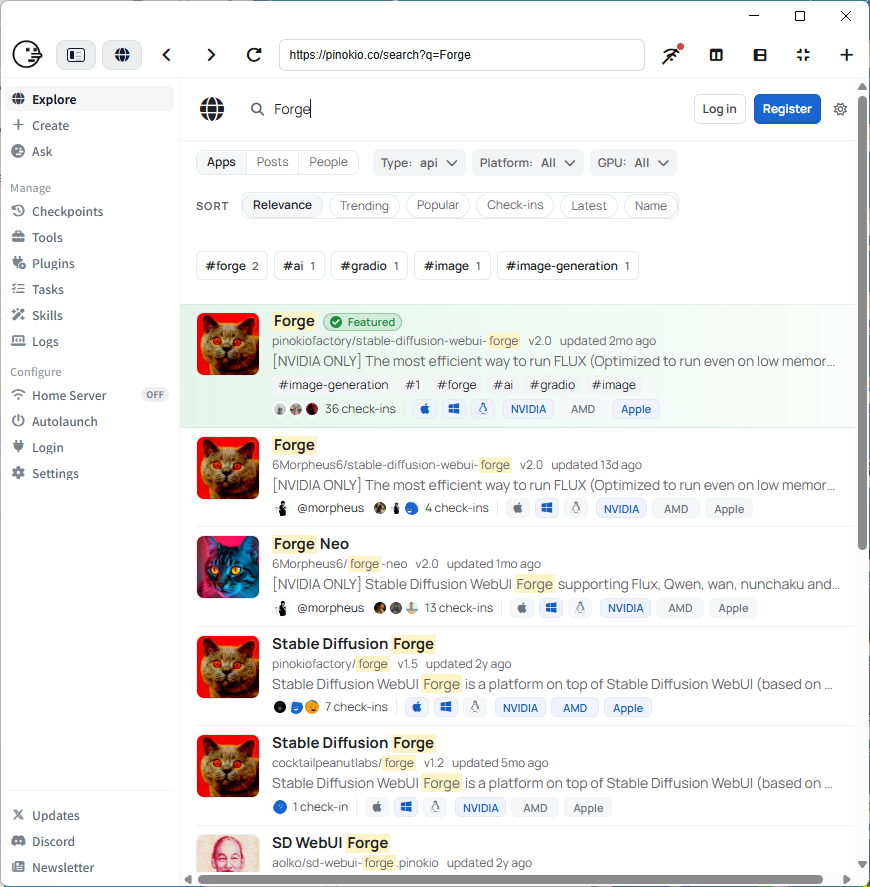Viewport: 870px width, 887px height.
Task: Switch to the Posts tab
Action: pos(273,162)
